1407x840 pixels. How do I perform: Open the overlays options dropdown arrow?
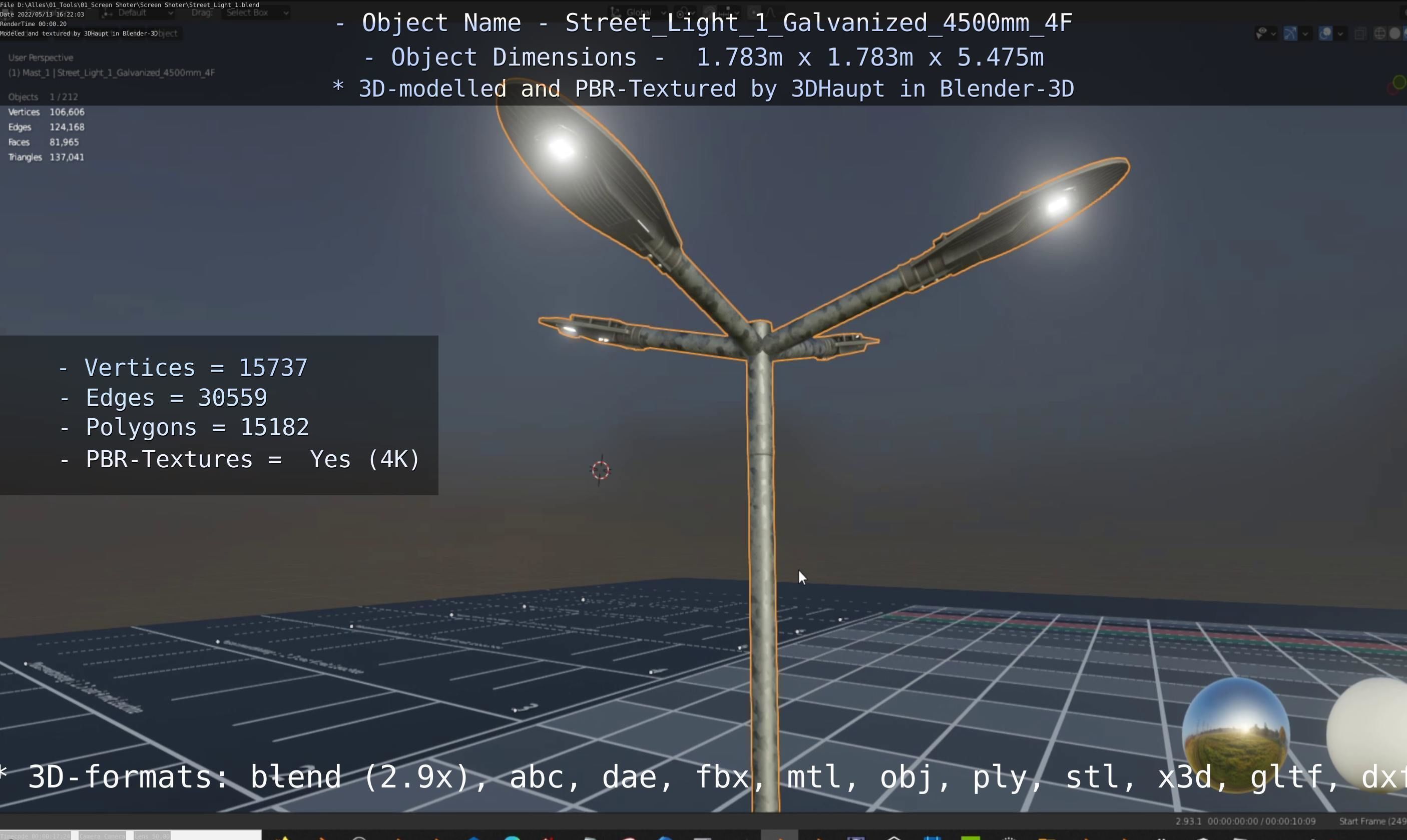click(1341, 35)
